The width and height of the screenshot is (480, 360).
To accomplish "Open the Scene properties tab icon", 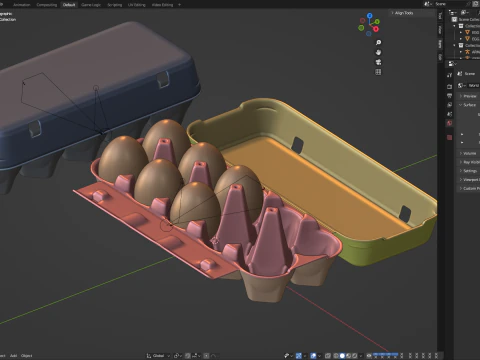I will click(450, 114).
